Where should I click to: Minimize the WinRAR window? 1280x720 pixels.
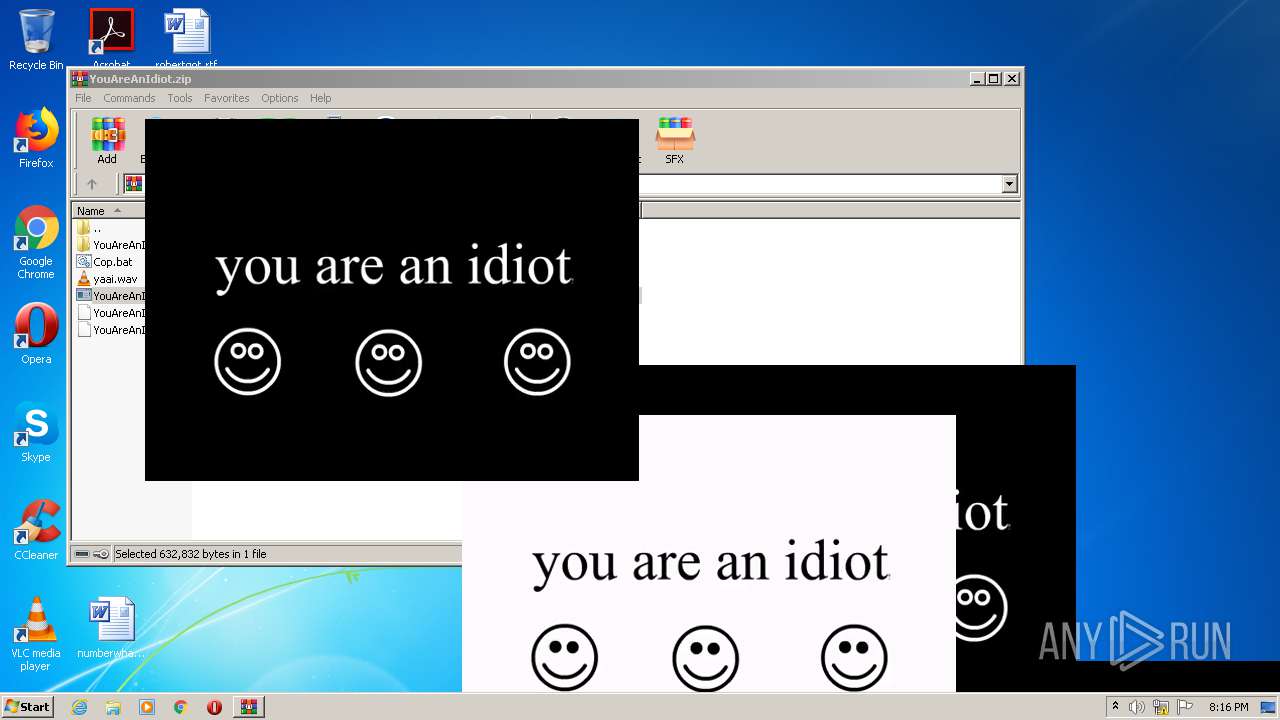click(x=977, y=79)
